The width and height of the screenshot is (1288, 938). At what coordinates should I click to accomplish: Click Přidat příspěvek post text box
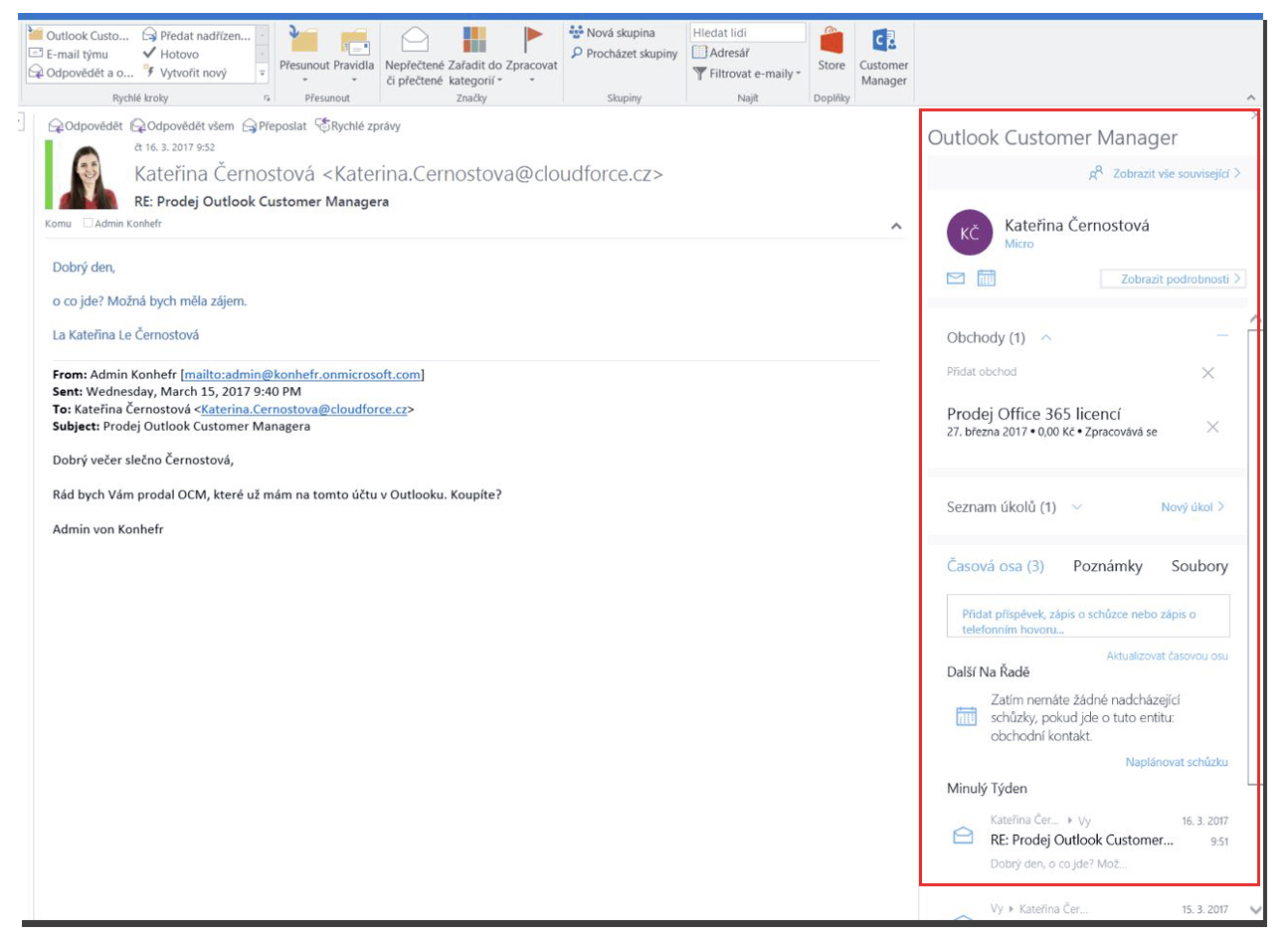click(1088, 617)
